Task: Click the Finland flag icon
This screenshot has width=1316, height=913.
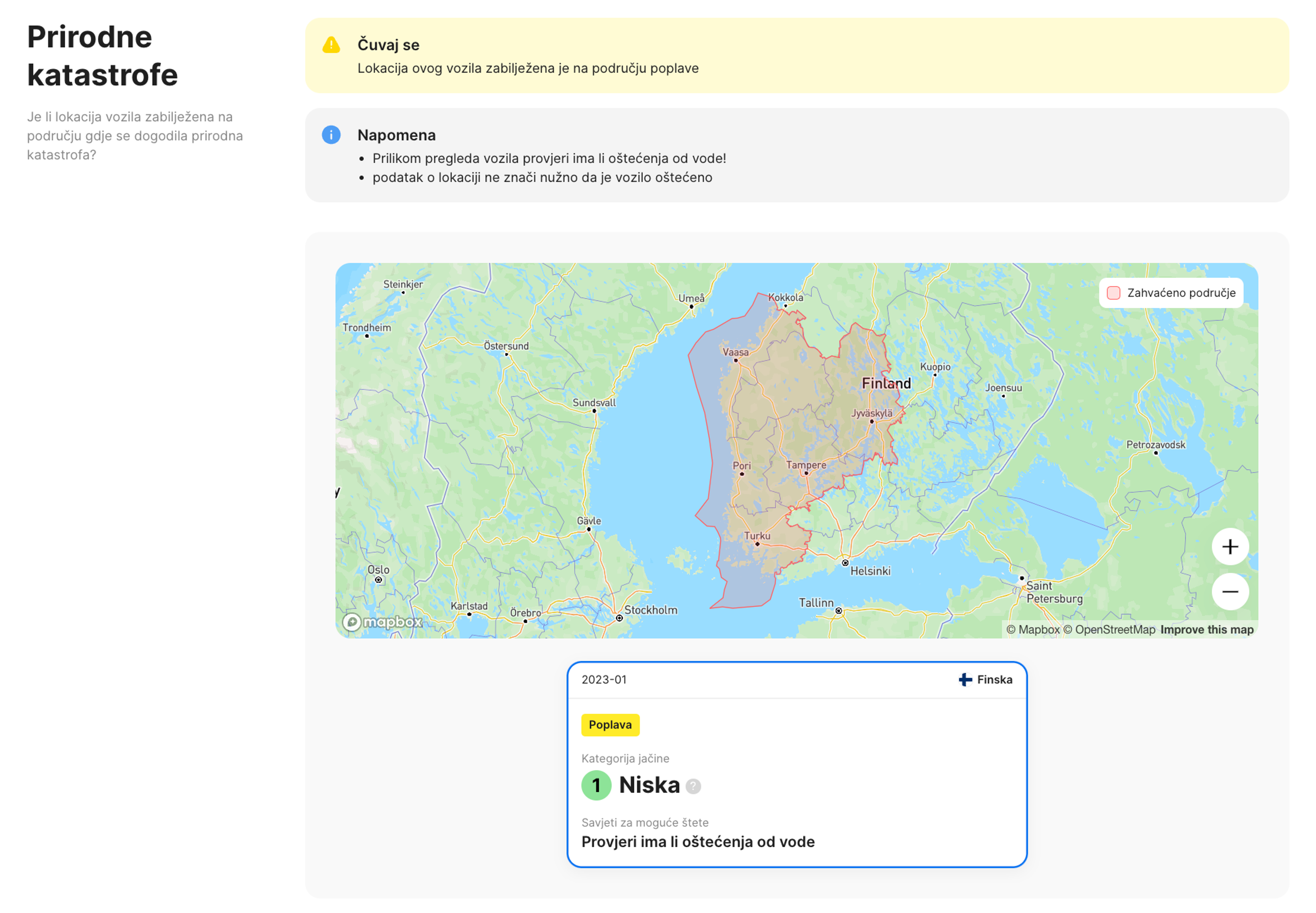Action: [965, 680]
